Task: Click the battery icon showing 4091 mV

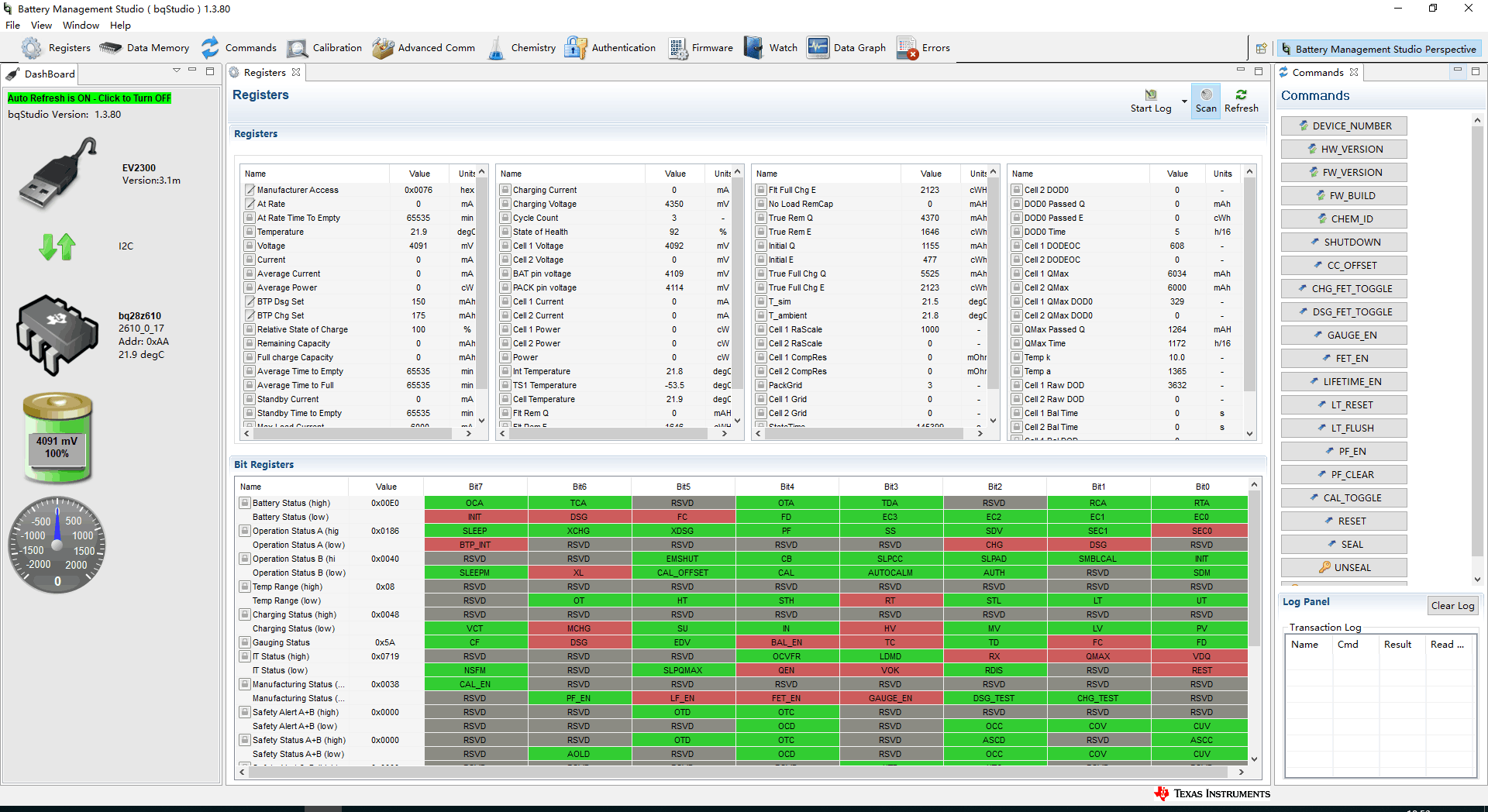Action: tap(57, 438)
